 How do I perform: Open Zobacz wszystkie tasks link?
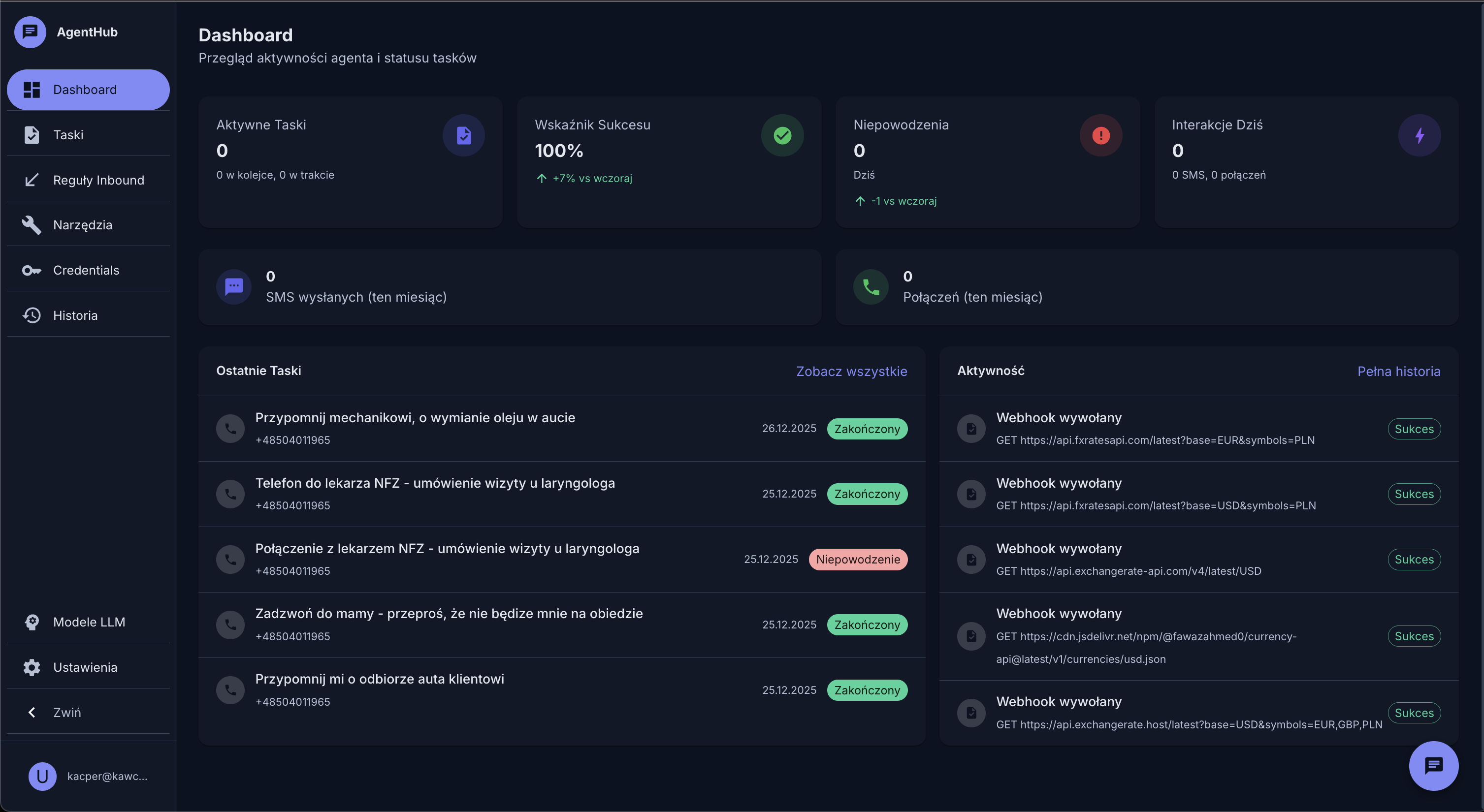point(851,372)
